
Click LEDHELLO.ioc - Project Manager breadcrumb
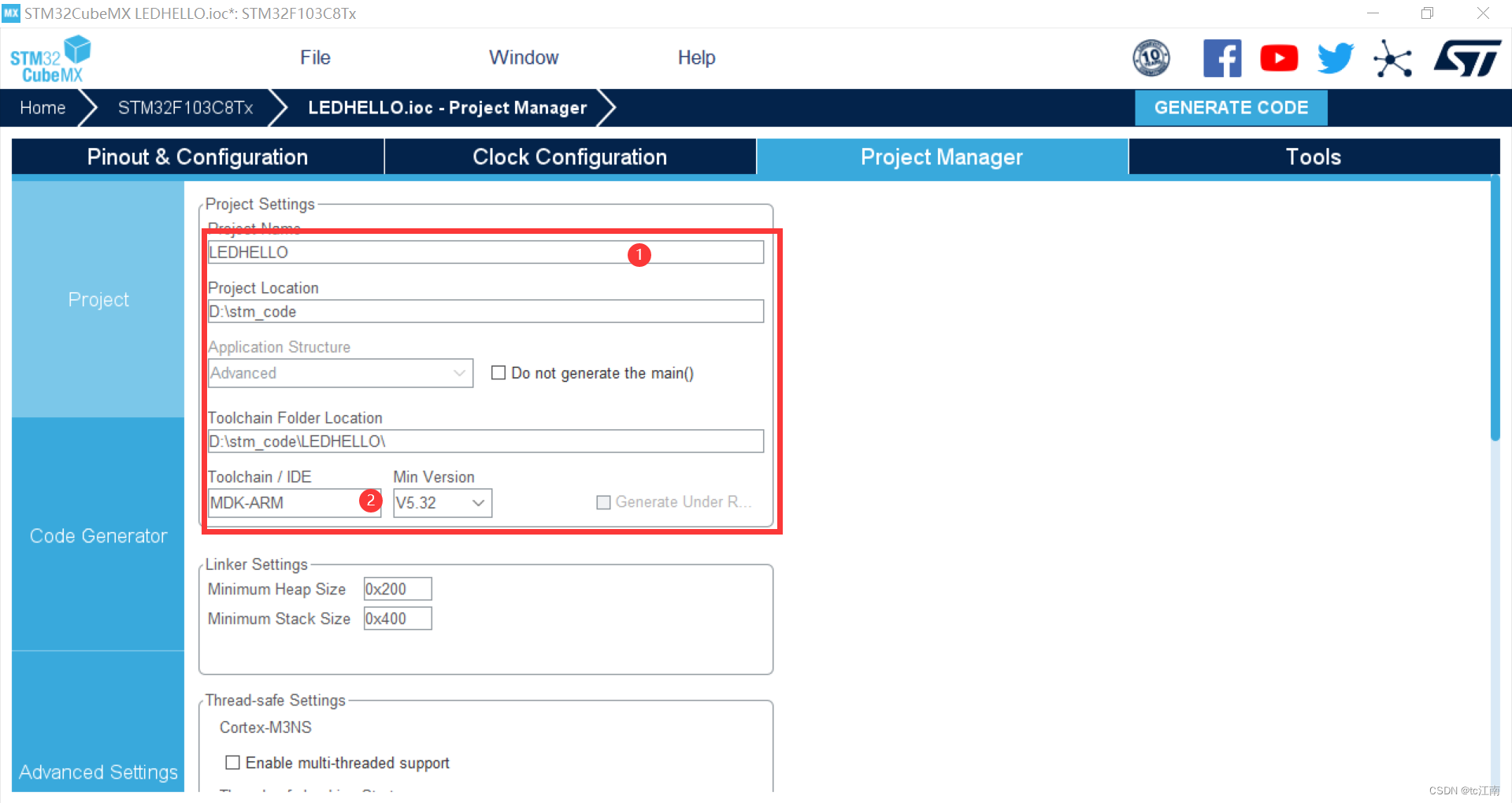click(x=447, y=108)
